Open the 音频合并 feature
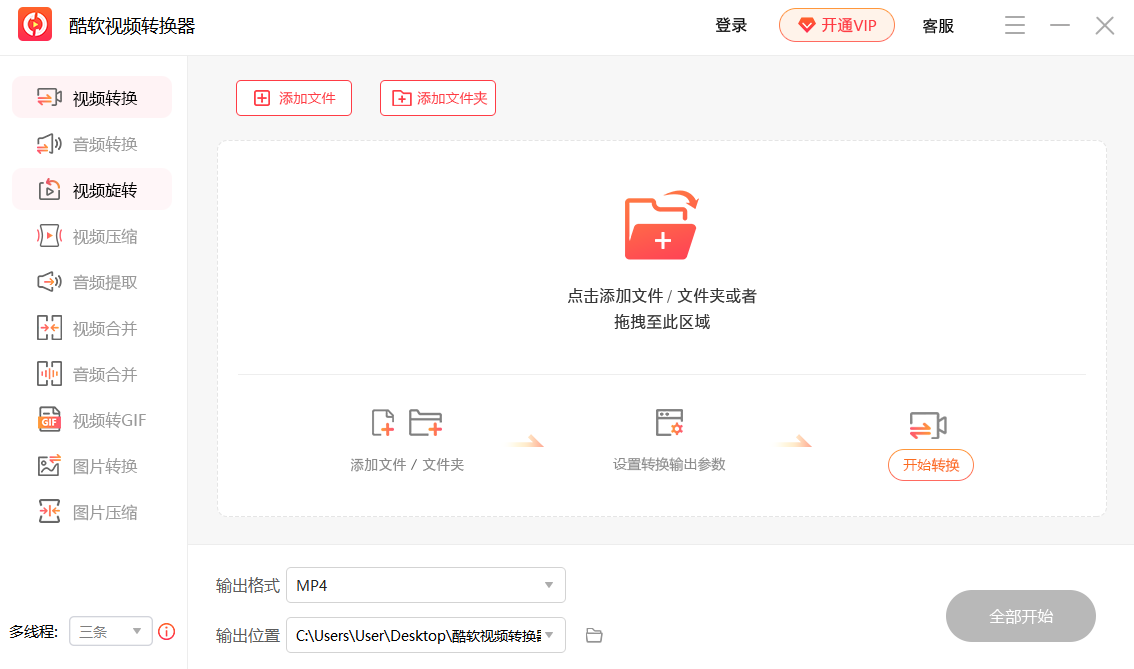The height and width of the screenshot is (669, 1134). click(91, 373)
